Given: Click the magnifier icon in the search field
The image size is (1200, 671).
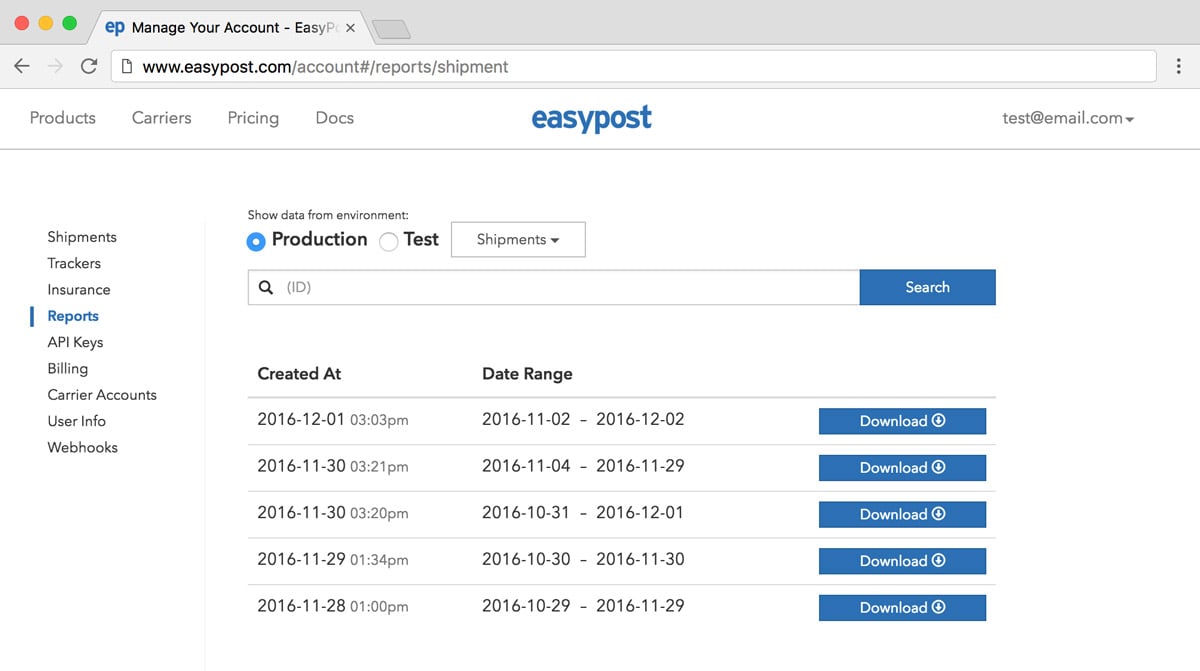Looking at the screenshot, I should click(266, 287).
